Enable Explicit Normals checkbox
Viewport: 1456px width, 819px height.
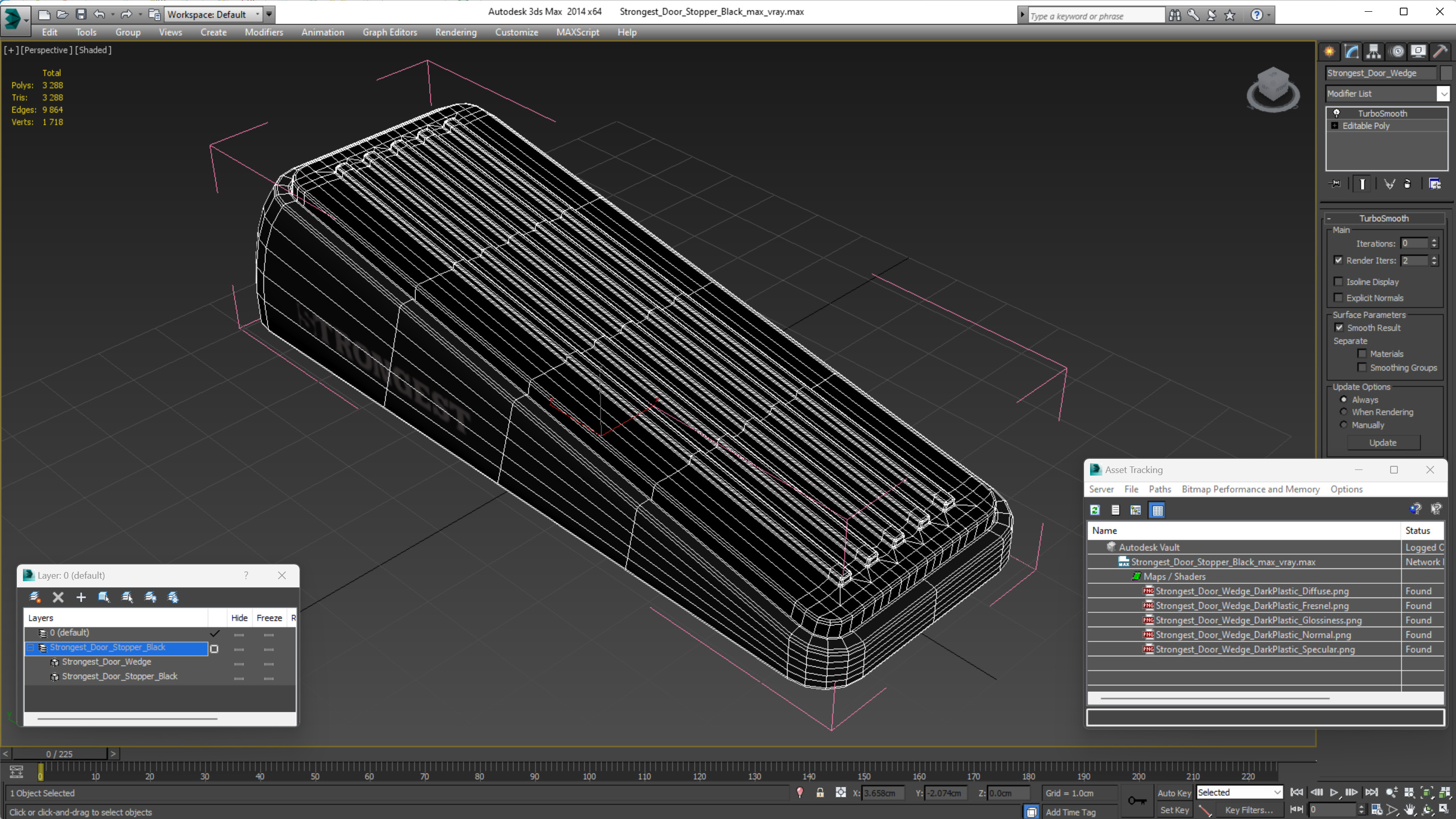pyautogui.click(x=1339, y=298)
